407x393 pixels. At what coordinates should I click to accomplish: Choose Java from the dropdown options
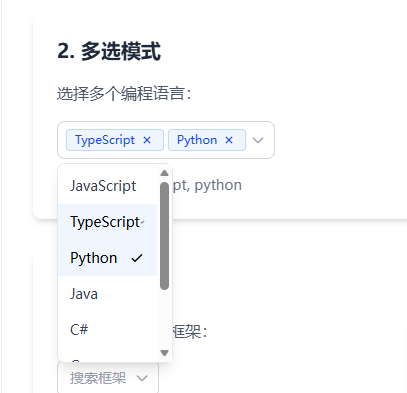click(x=107, y=294)
